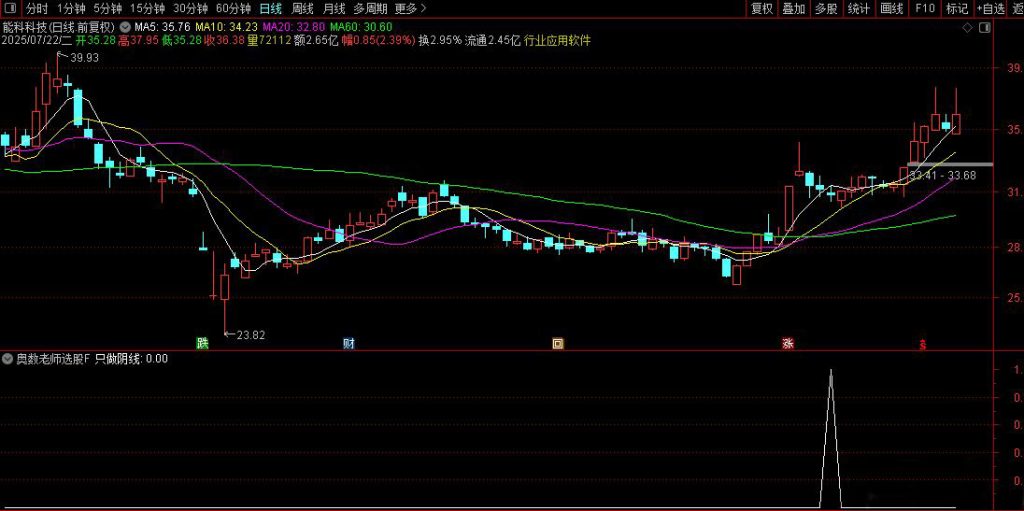Image resolution: width=1024 pixels, height=511 pixels.
Task: Click the red $ marker on timeline
Action: coord(922,343)
